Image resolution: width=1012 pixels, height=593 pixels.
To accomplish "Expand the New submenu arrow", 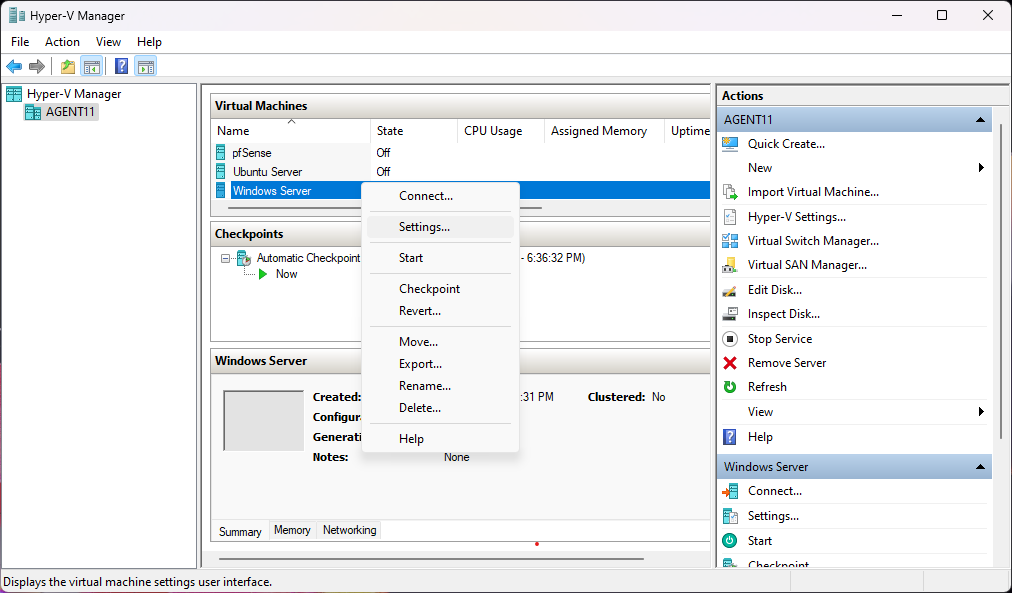I will (x=981, y=168).
